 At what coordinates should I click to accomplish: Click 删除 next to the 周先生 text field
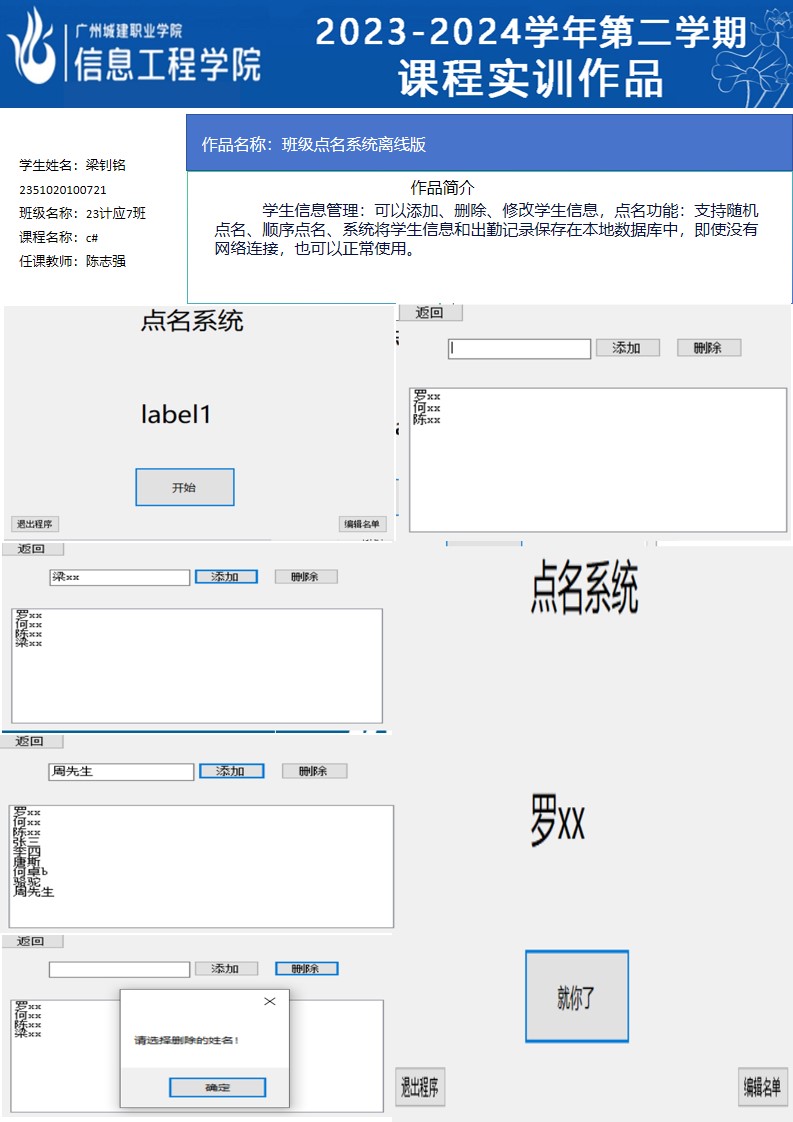coord(314,771)
